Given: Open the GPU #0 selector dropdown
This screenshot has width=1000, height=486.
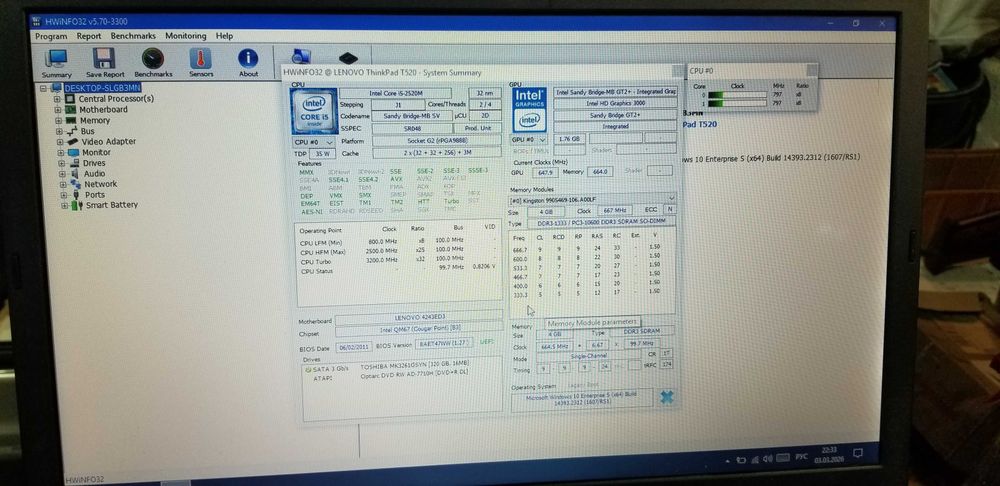Looking at the screenshot, I should pyautogui.click(x=529, y=139).
